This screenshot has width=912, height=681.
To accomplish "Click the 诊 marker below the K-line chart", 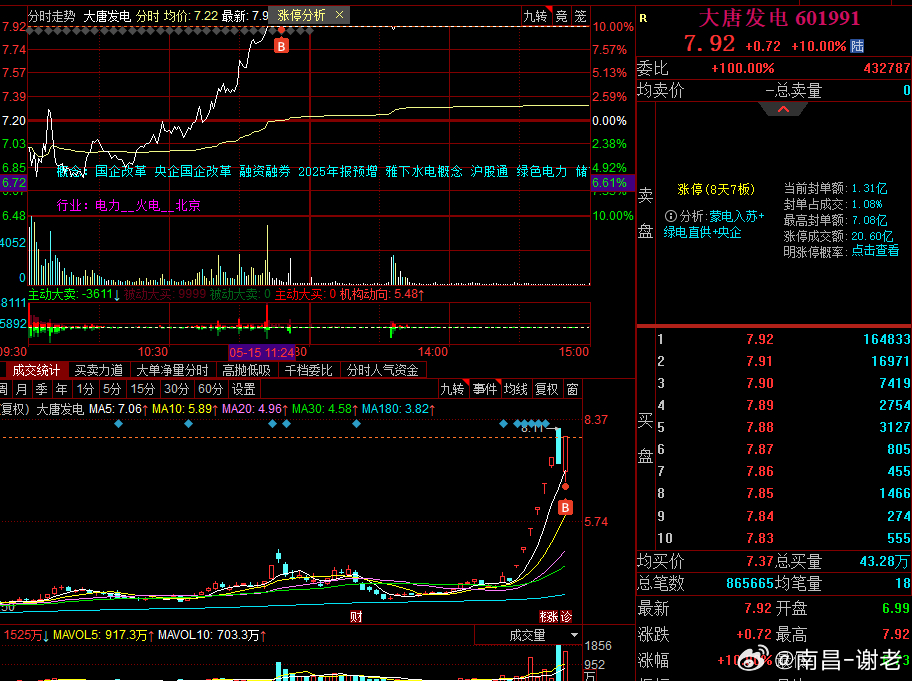I will (x=566, y=616).
